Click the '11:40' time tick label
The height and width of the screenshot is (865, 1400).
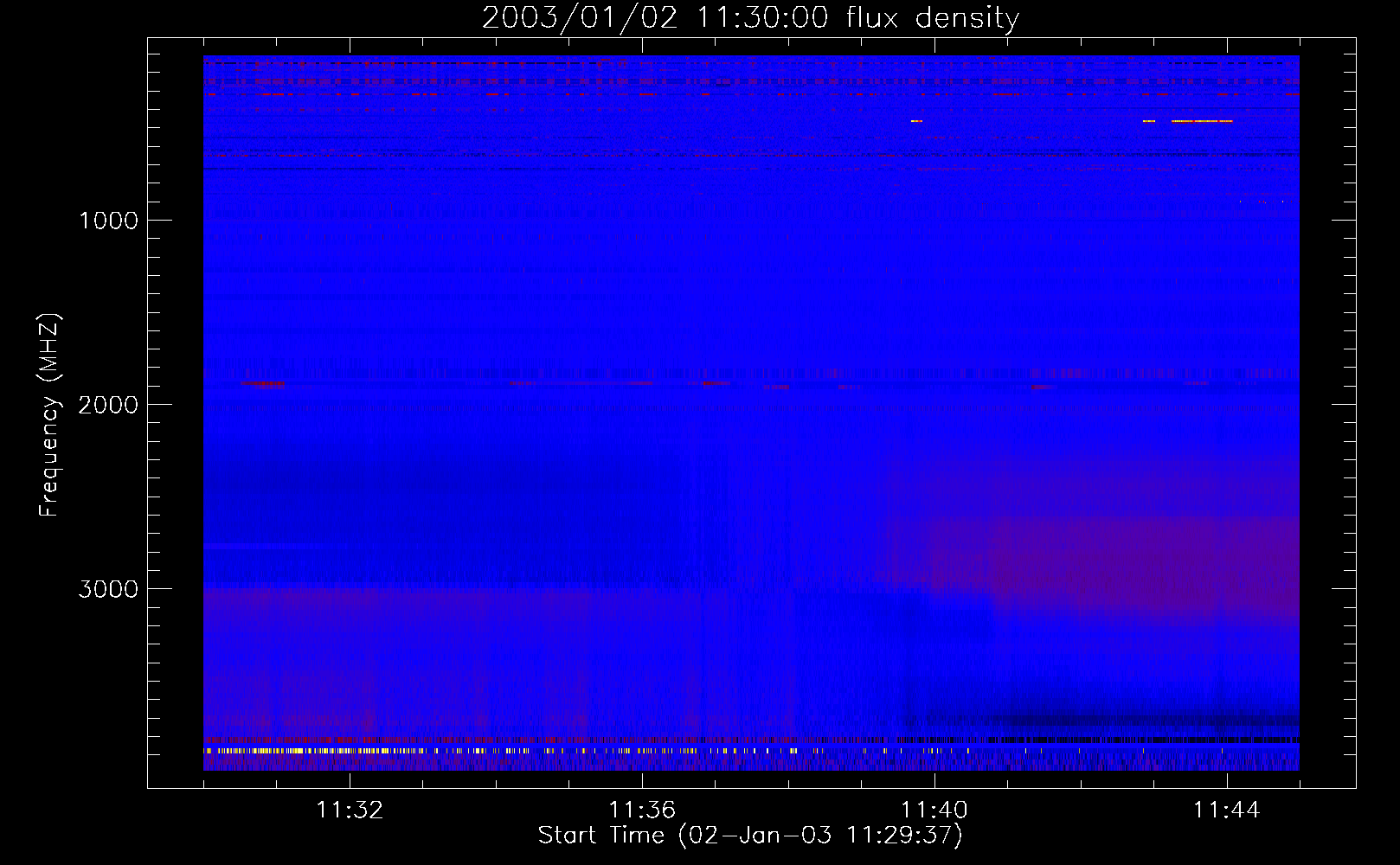pos(934,811)
